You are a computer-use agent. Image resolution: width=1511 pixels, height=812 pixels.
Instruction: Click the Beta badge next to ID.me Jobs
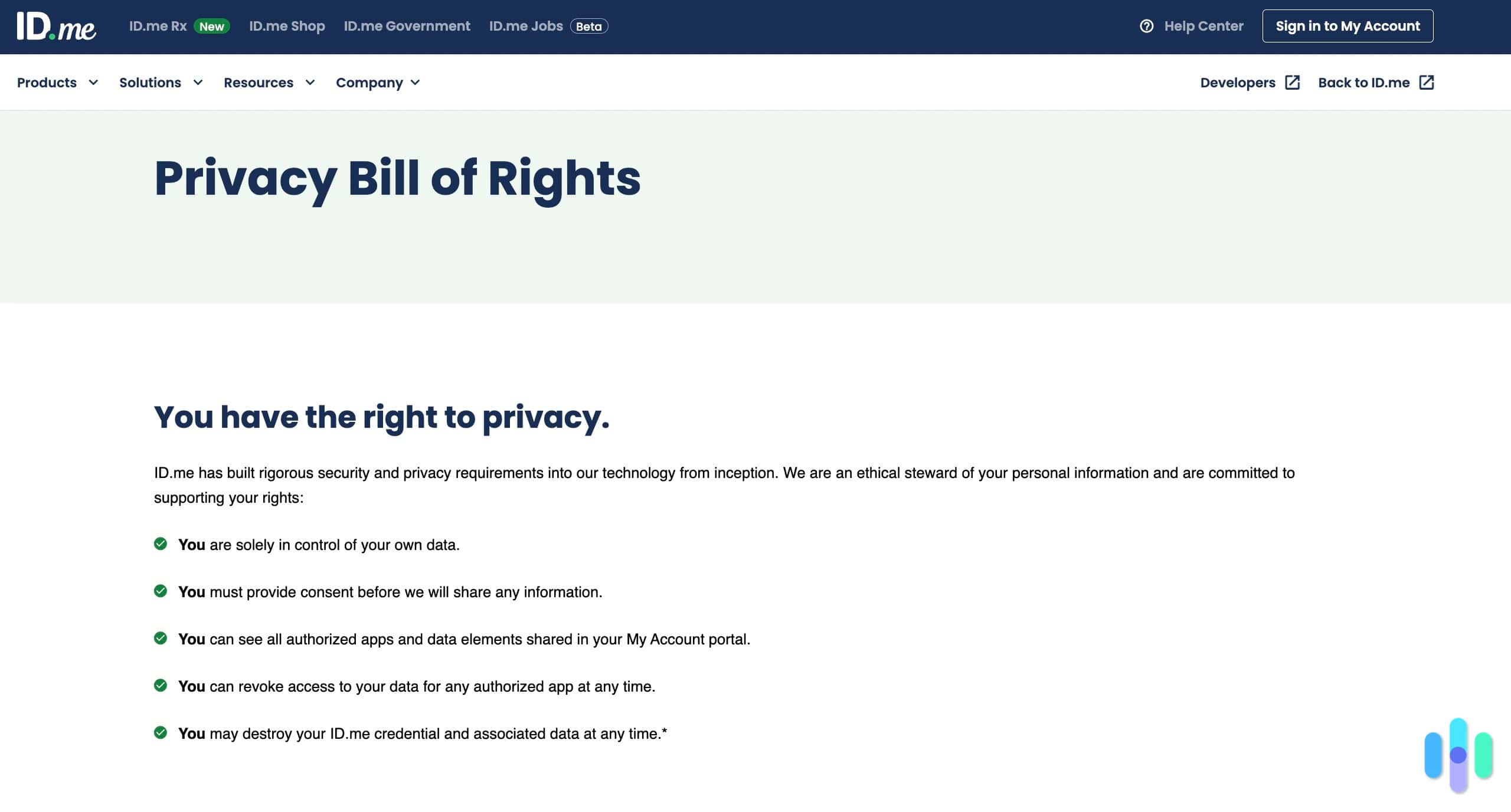pos(588,26)
